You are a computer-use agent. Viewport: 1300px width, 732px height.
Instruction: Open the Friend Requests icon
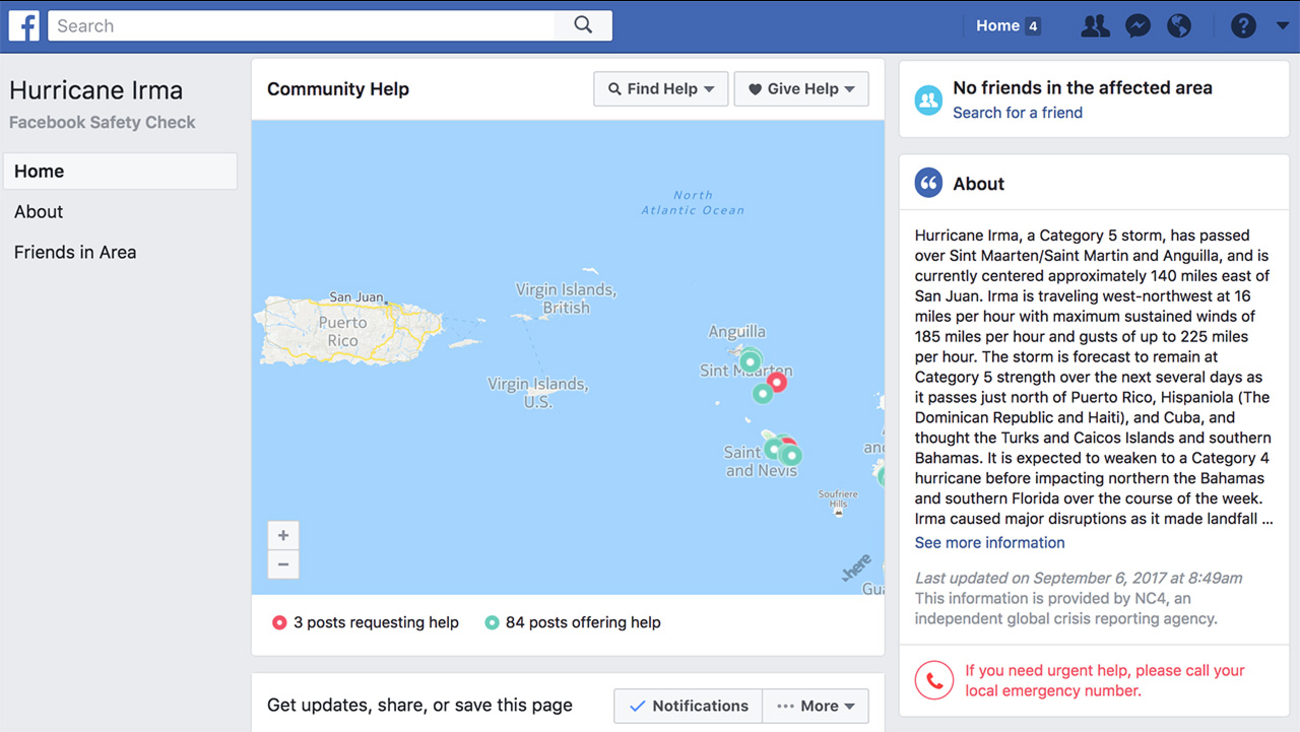coord(1094,25)
